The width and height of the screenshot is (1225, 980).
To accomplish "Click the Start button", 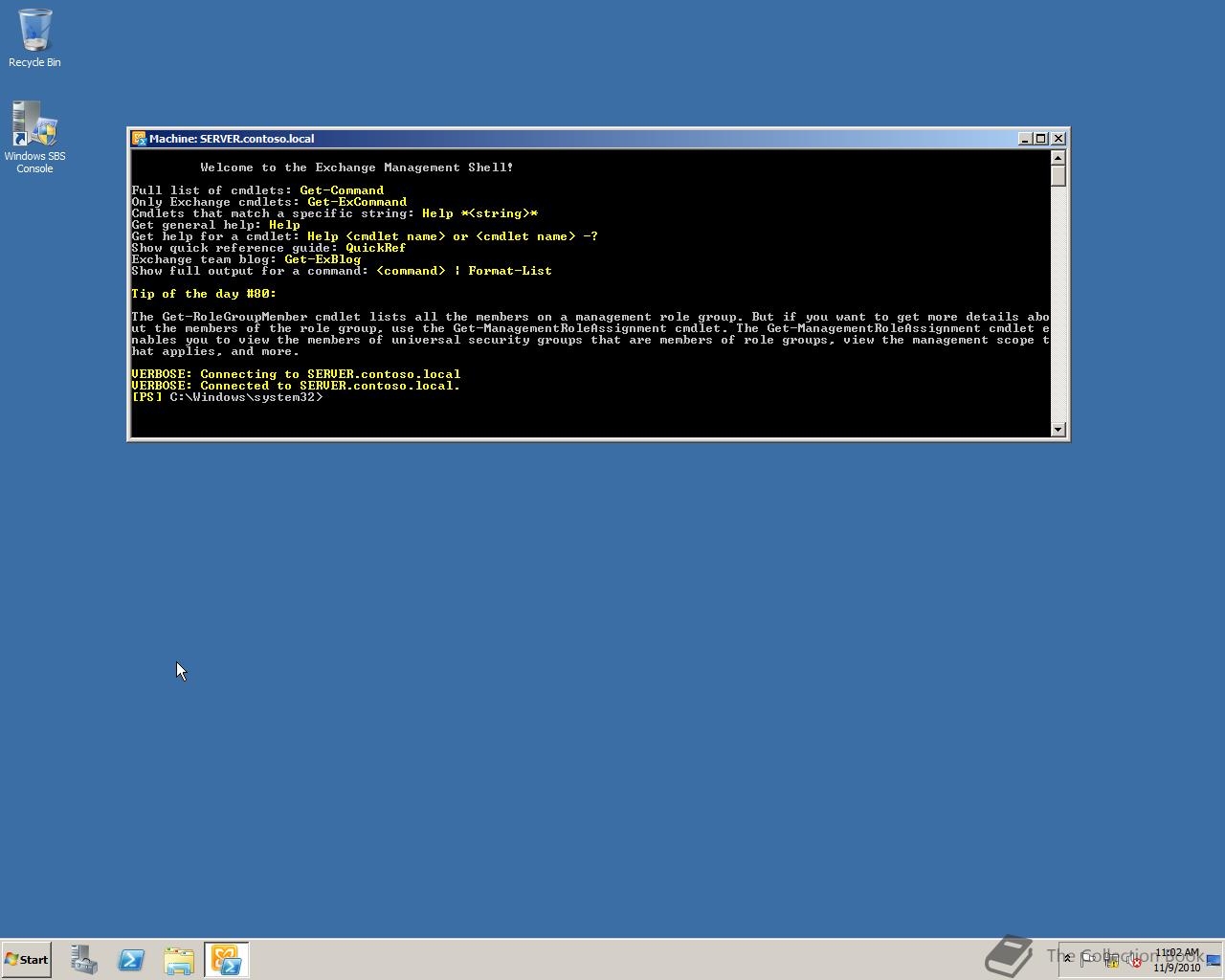I will (x=26, y=959).
